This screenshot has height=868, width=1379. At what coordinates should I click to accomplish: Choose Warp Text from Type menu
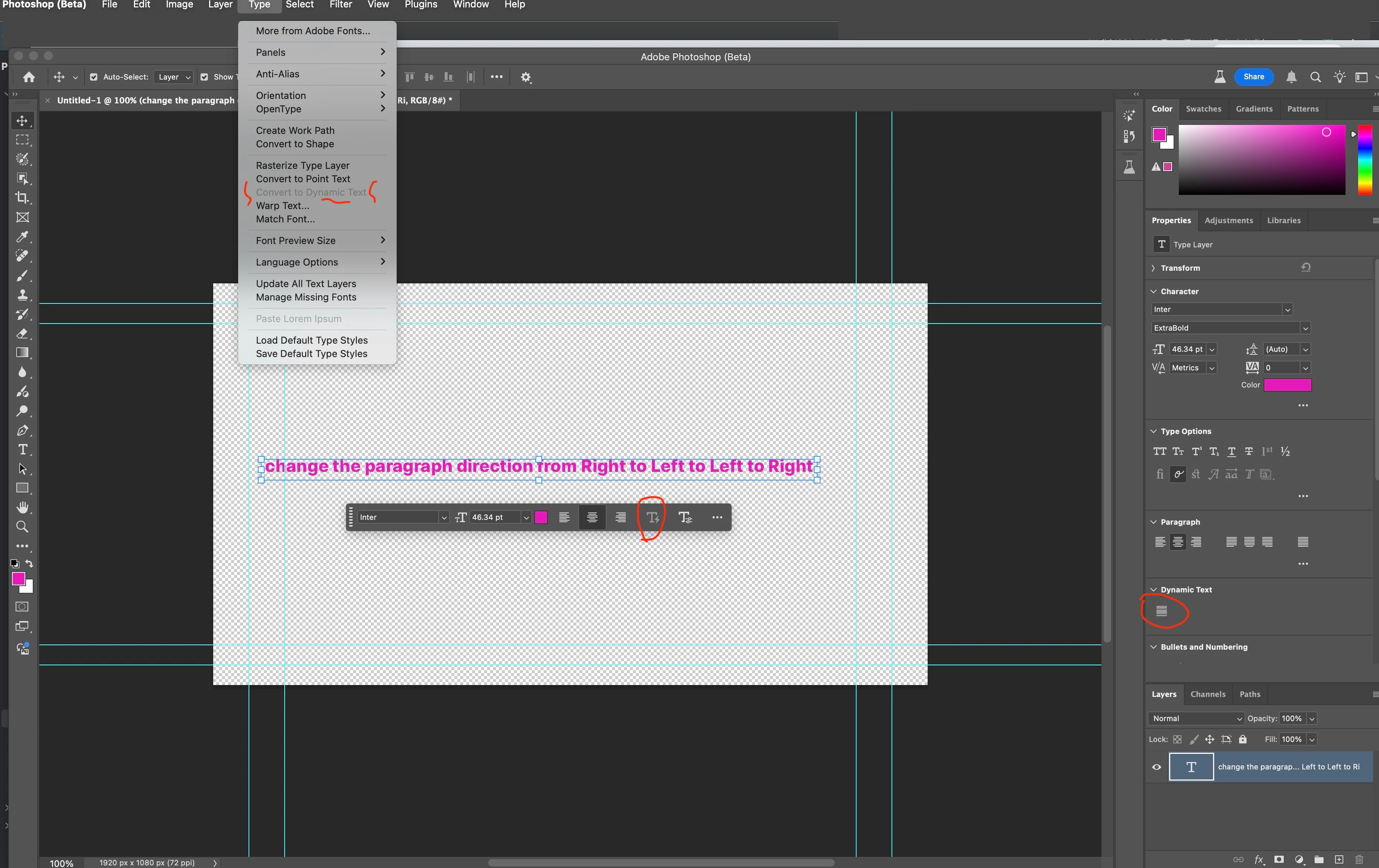point(282,205)
